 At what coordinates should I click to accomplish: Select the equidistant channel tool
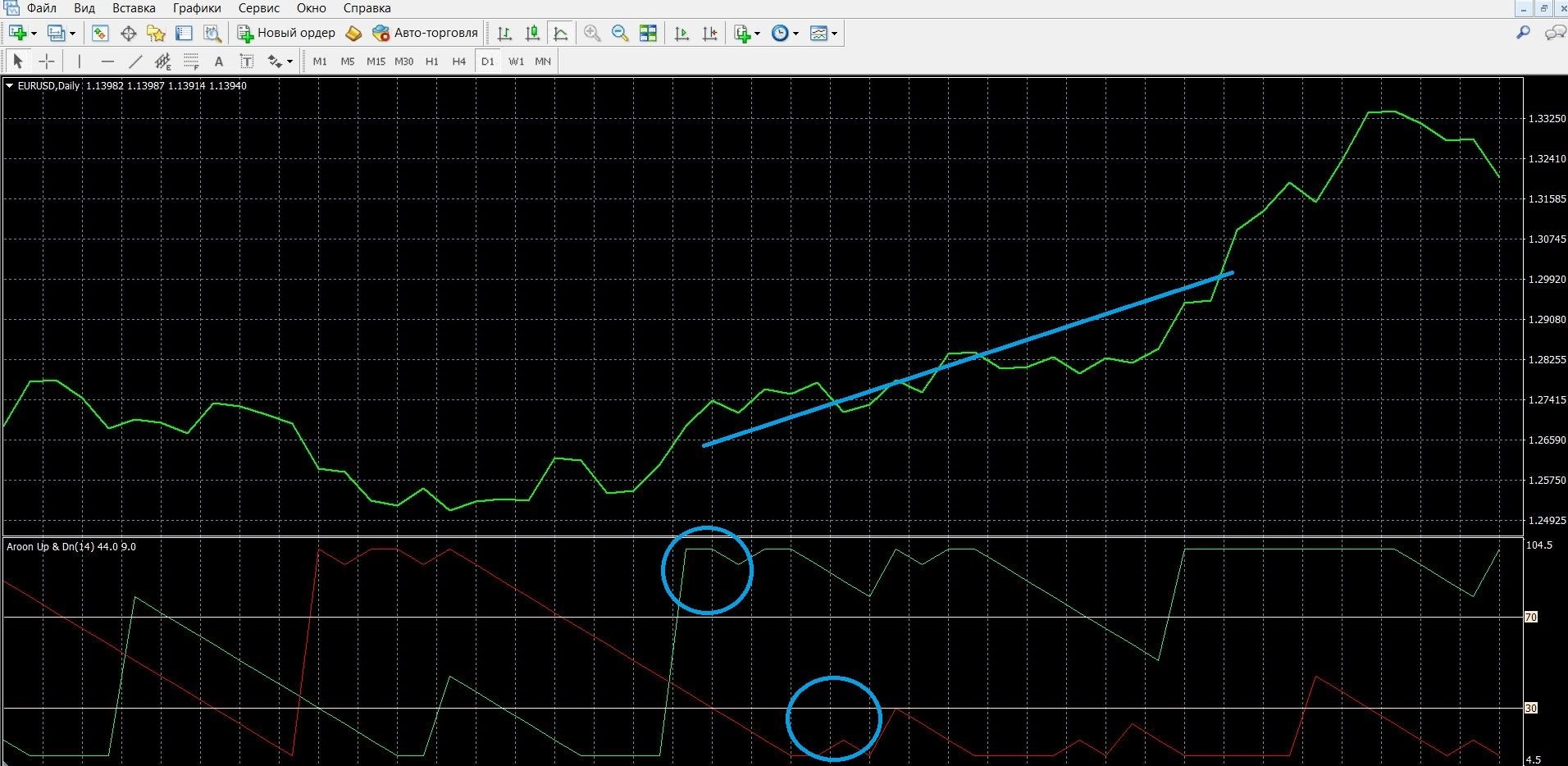click(163, 61)
